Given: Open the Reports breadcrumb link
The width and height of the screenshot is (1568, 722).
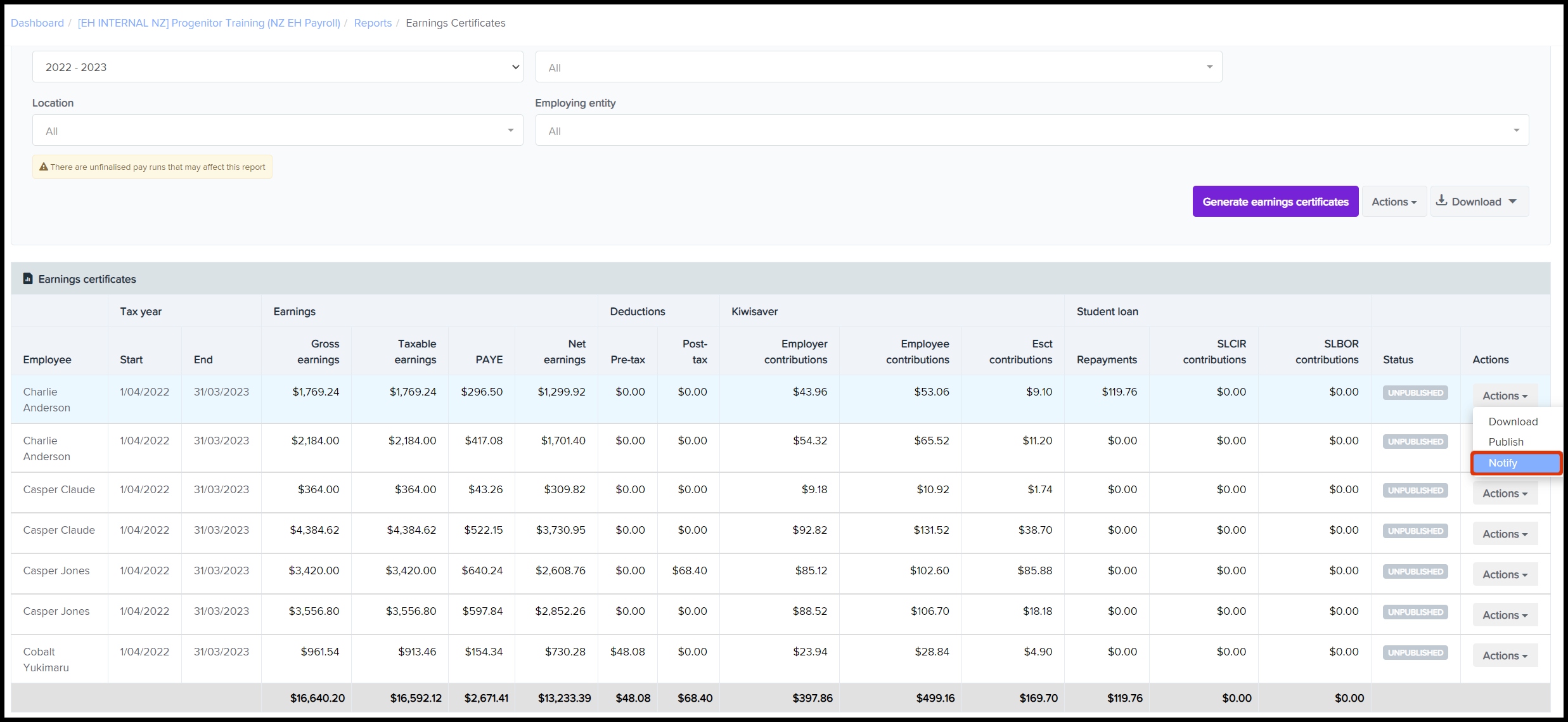Looking at the screenshot, I should [x=373, y=23].
